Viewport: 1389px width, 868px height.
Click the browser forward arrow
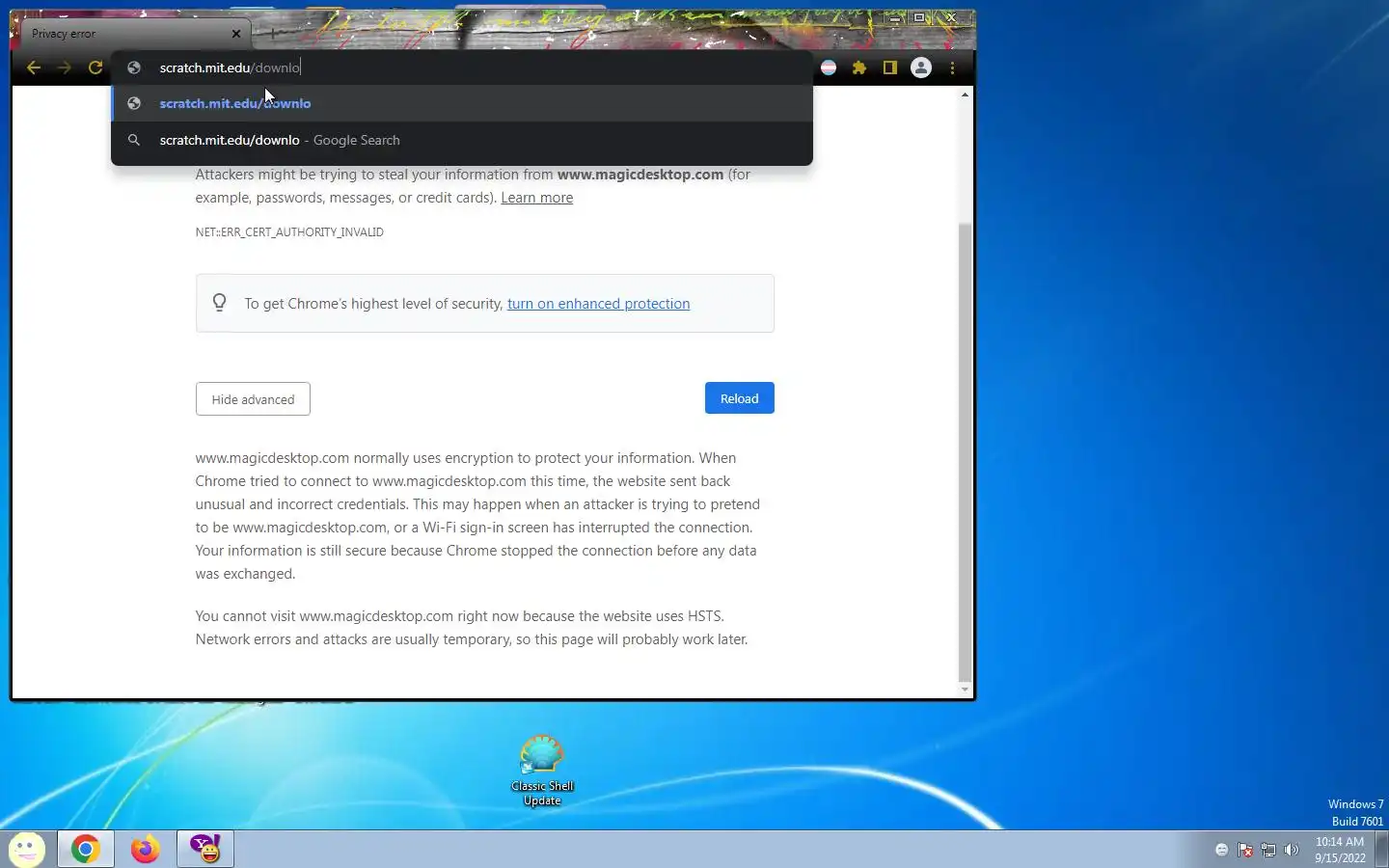coord(65,68)
